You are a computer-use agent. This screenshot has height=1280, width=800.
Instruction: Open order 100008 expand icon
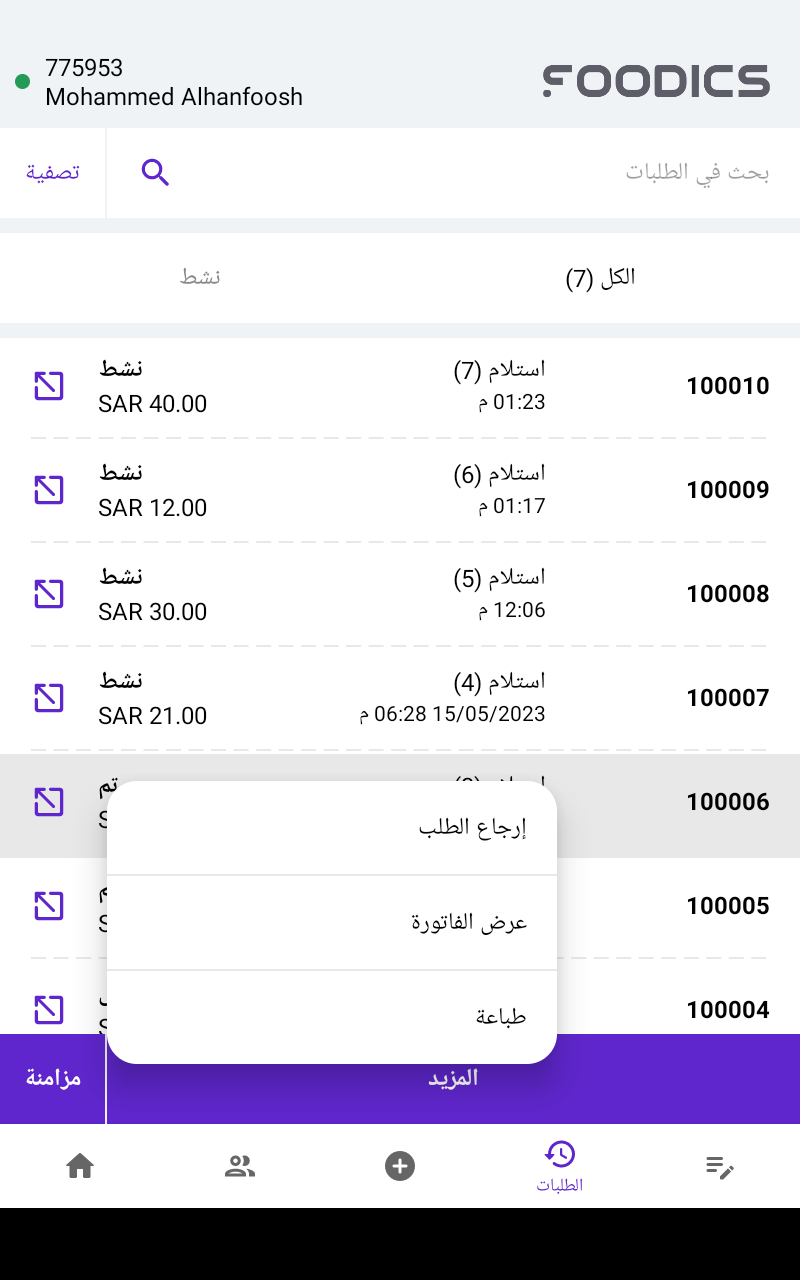(x=49, y=594)
